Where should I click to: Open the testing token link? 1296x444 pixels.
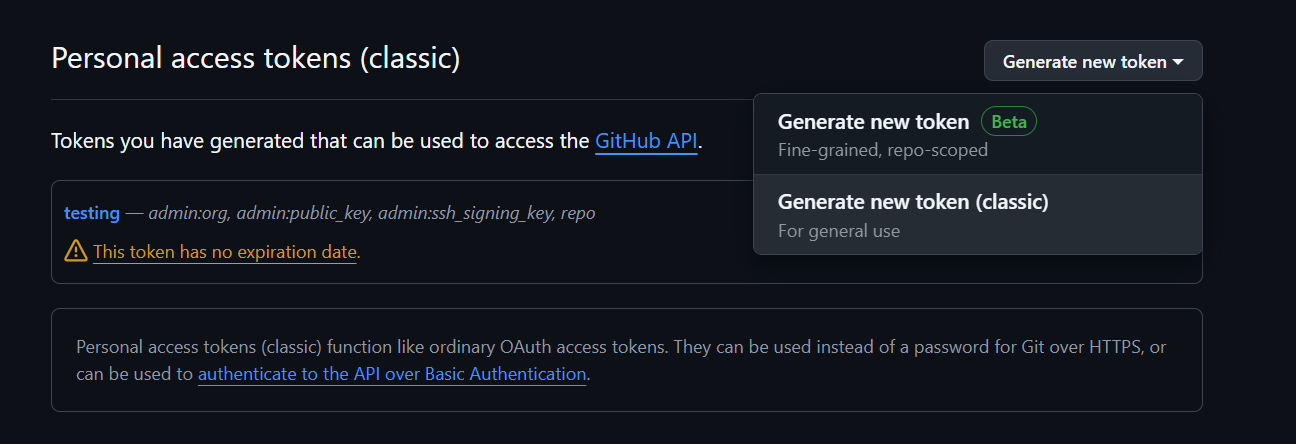(x=92, y=213)
